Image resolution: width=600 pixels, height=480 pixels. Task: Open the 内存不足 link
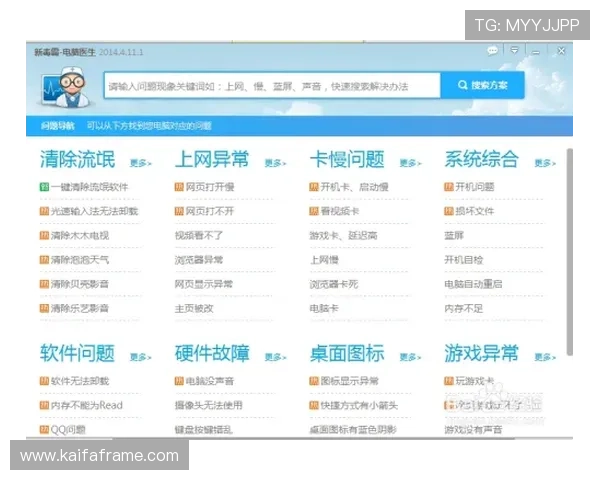click(x=463, y=308)
